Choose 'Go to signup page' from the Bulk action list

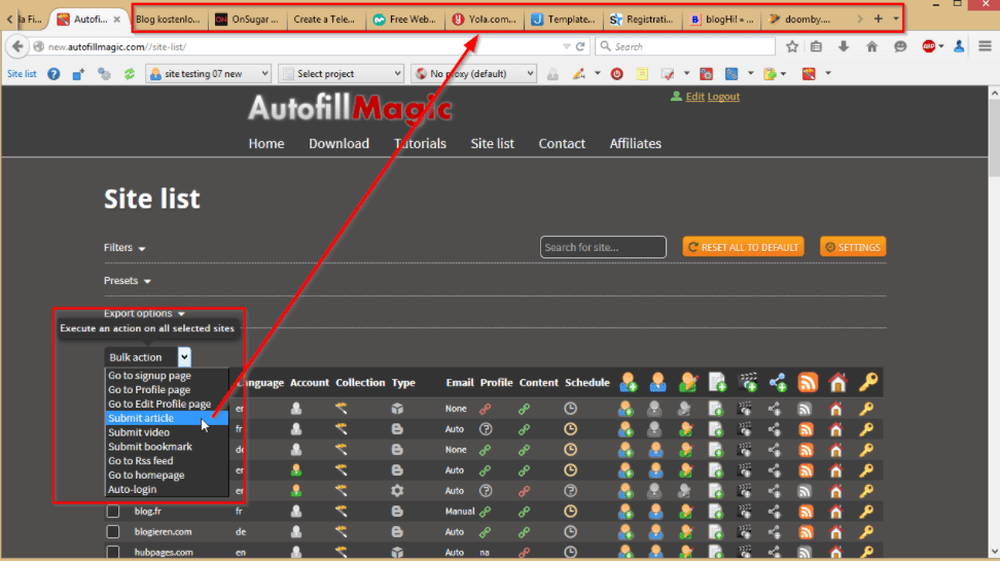pos(166,375)
